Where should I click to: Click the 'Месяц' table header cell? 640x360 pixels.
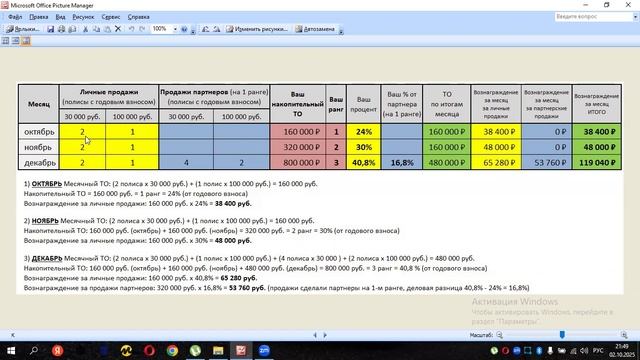coord(39,104)
